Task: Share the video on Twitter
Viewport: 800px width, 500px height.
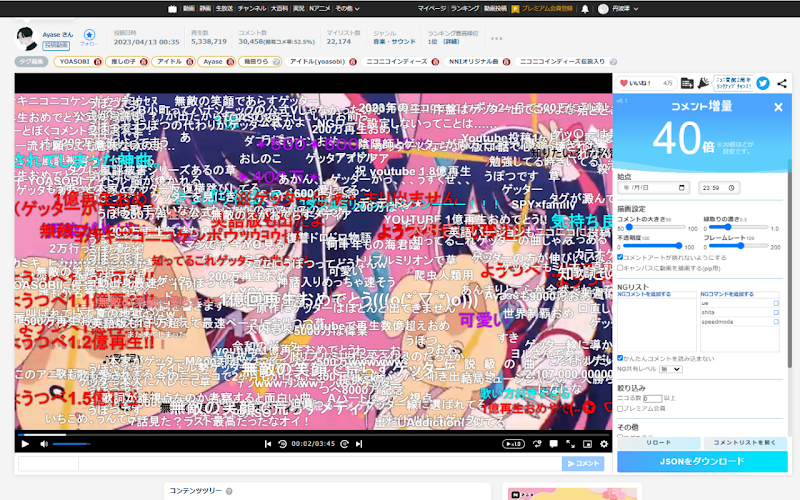Action: 763,83
